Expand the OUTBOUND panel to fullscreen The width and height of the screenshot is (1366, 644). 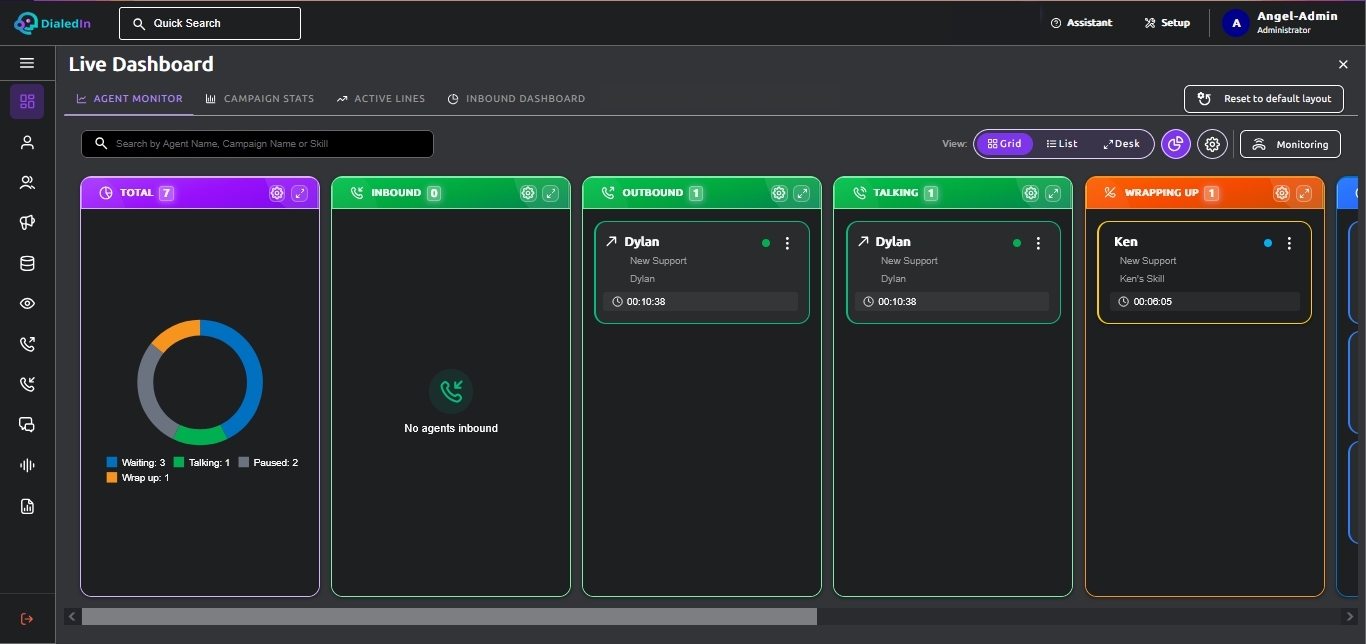point(802,193)
